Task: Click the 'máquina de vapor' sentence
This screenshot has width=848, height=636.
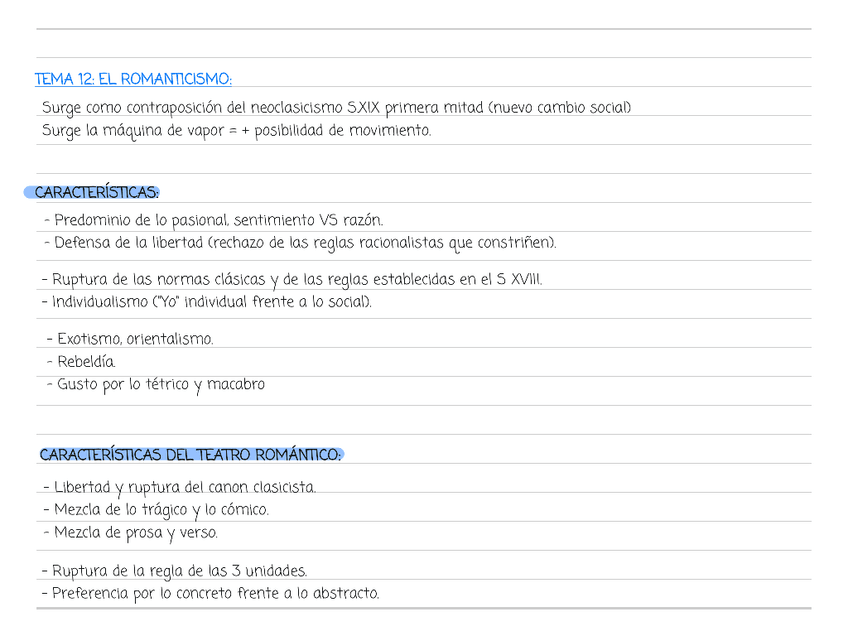Action: point(236,131)
